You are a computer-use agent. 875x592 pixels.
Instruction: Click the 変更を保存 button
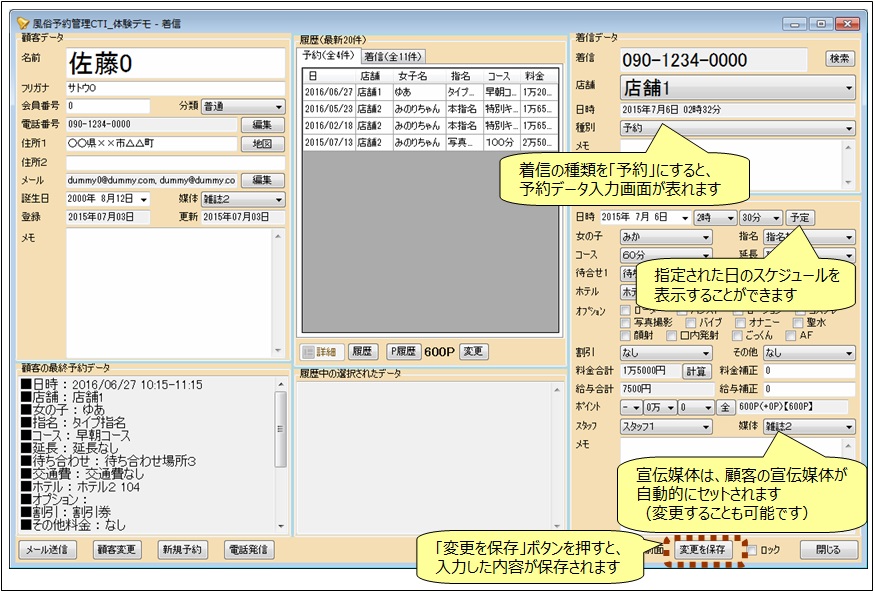tap(705, 549)
